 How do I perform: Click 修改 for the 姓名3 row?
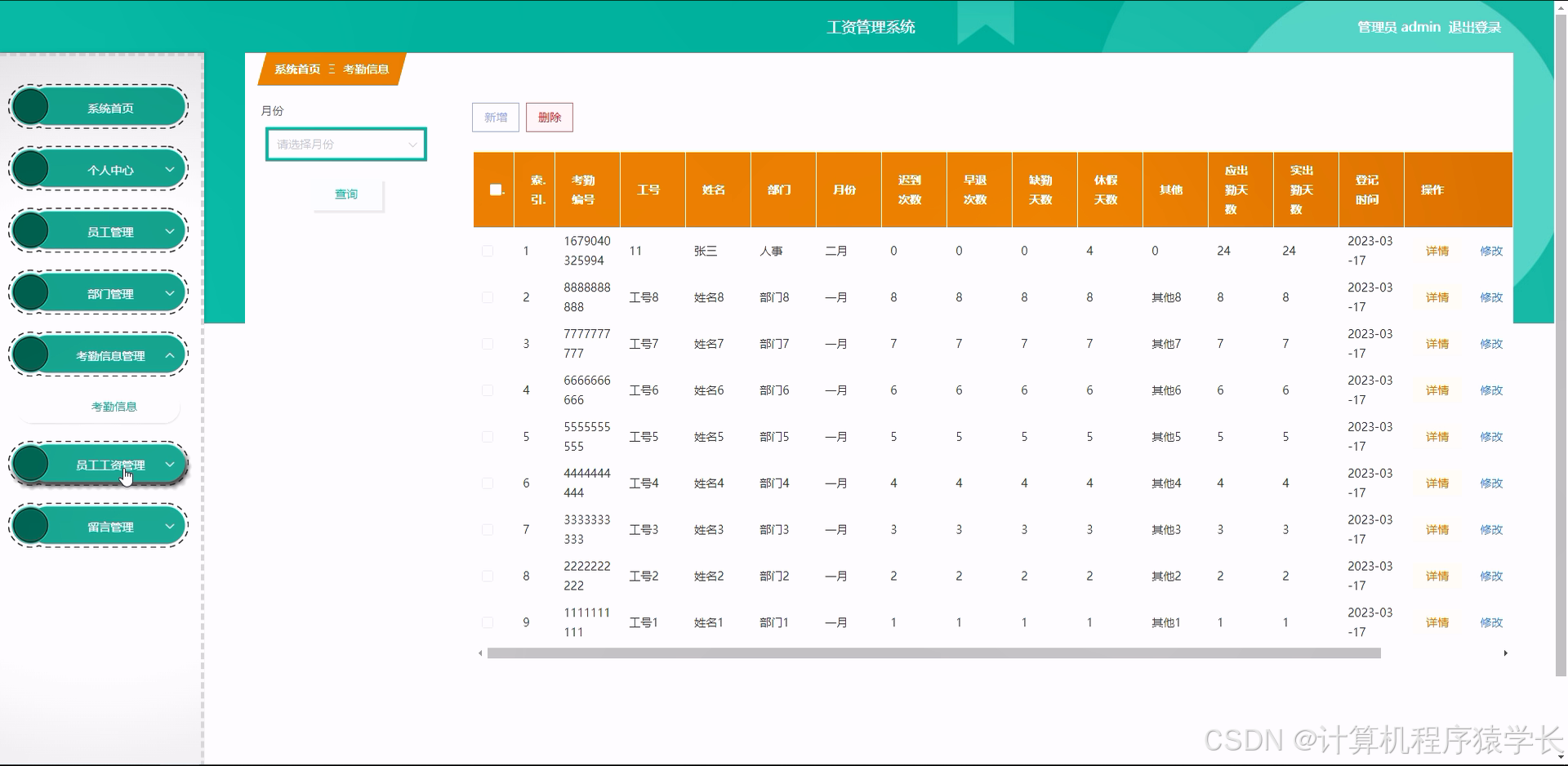[1491, 530]
